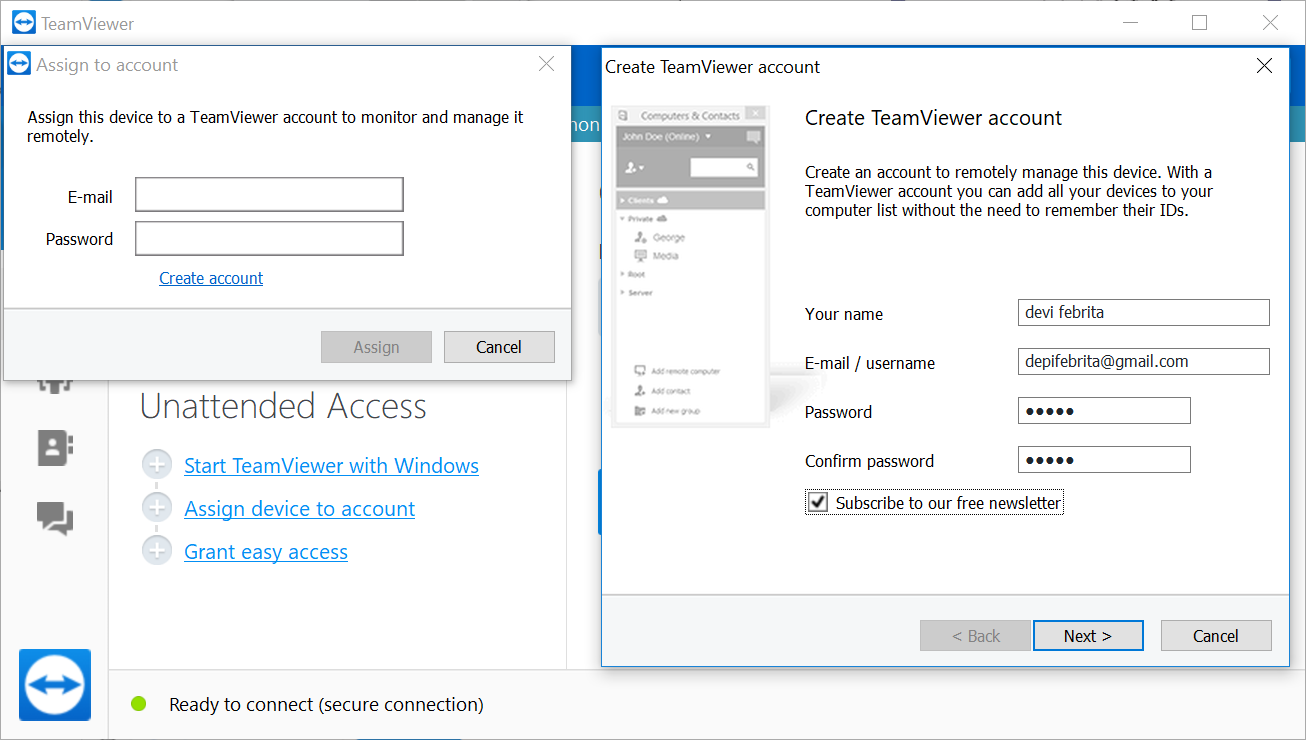Click plus icon beside Start TeamViewer with Windows
This screenshot has width=1306, height=740.
[157, 465]
